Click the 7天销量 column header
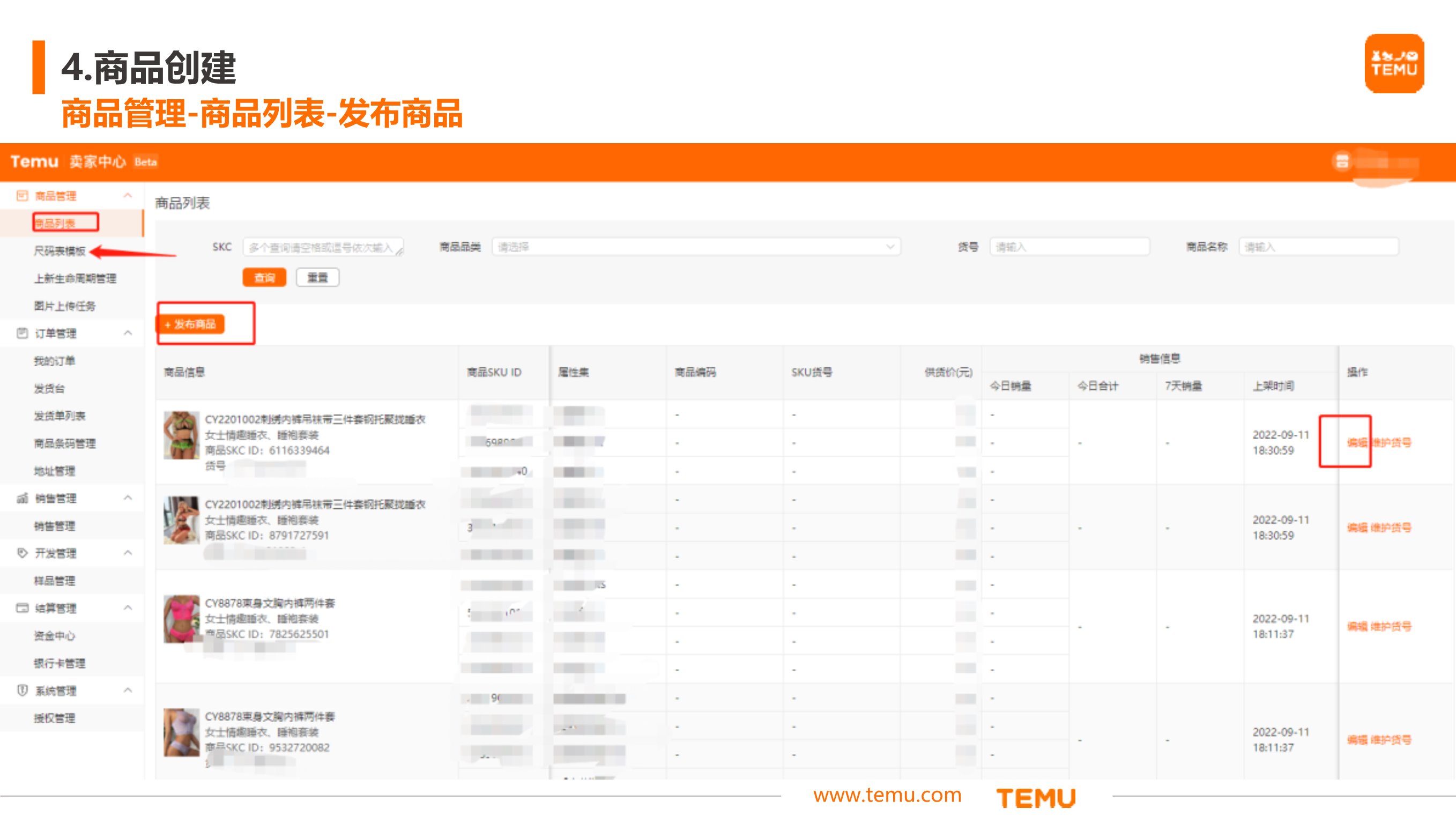The image size is (1456, 823). (1184, 386)
